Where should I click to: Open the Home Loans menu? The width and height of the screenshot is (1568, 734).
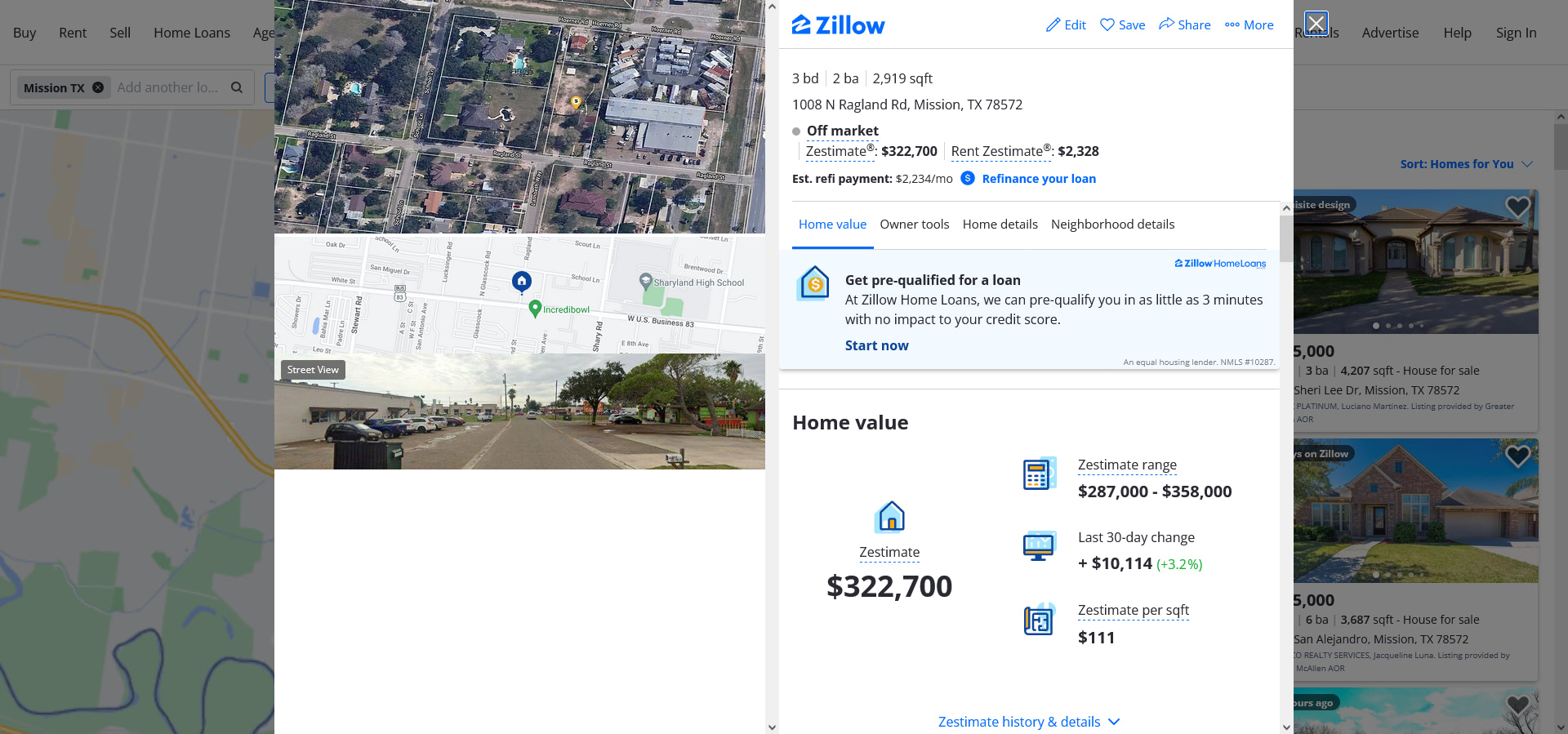[192, 33]
